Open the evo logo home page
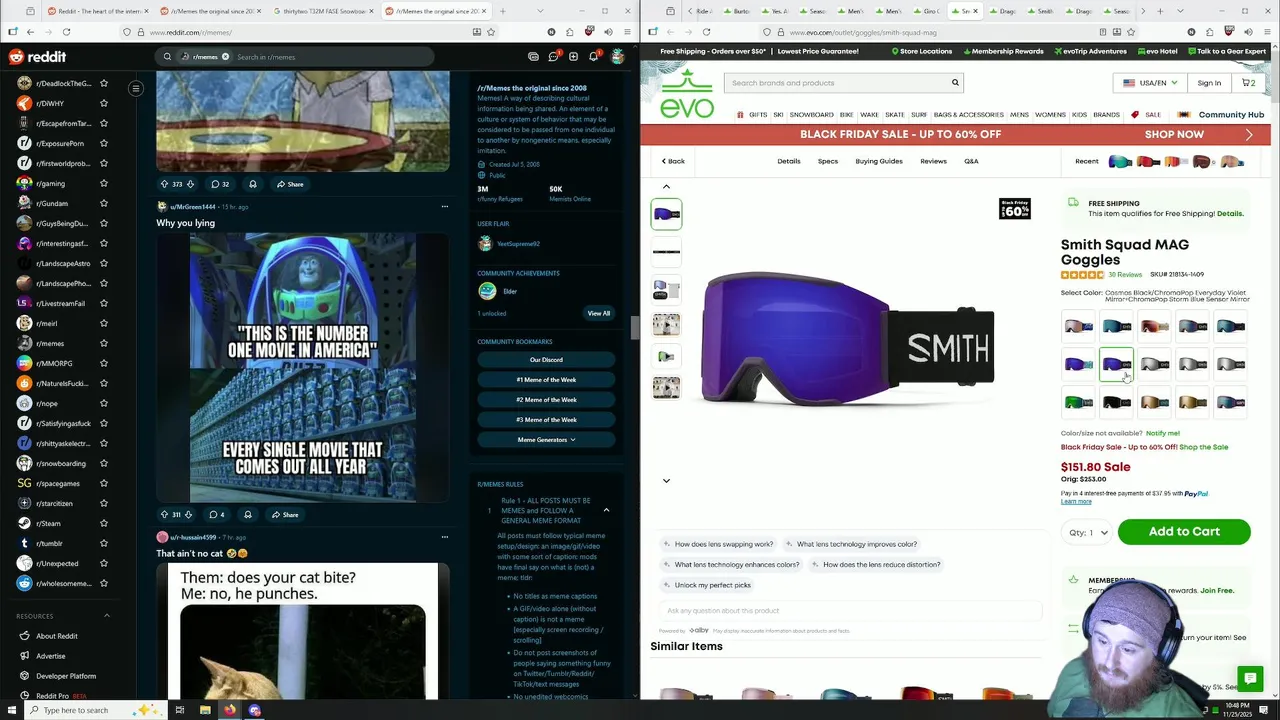The height and width of the screenshot is (720, 1280). (687, 93)
